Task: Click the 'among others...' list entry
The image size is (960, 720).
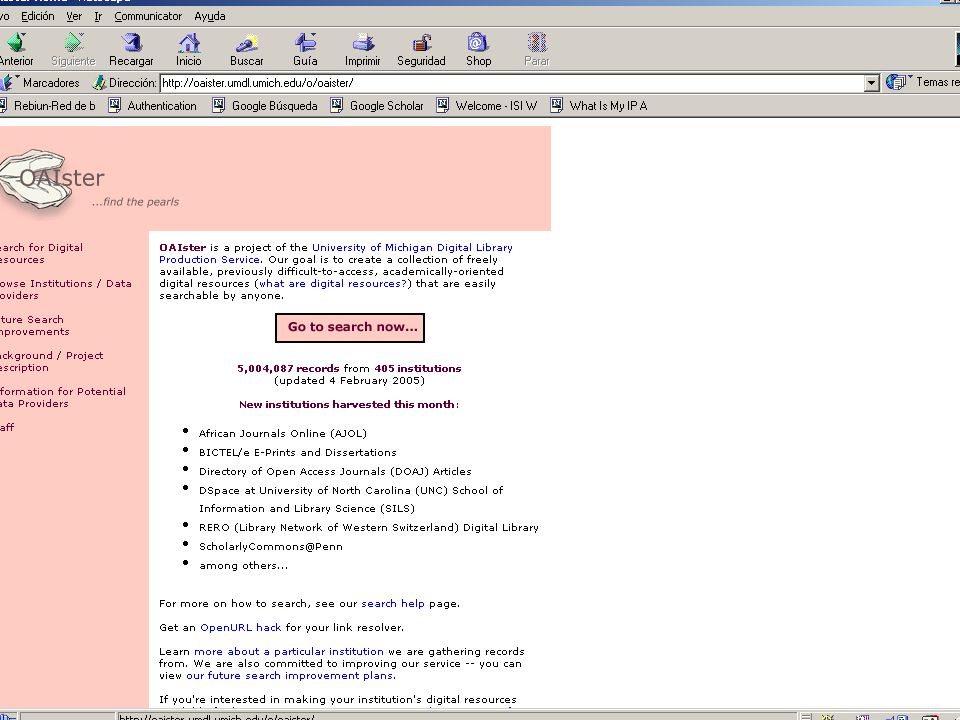Action: click(243, 566)
